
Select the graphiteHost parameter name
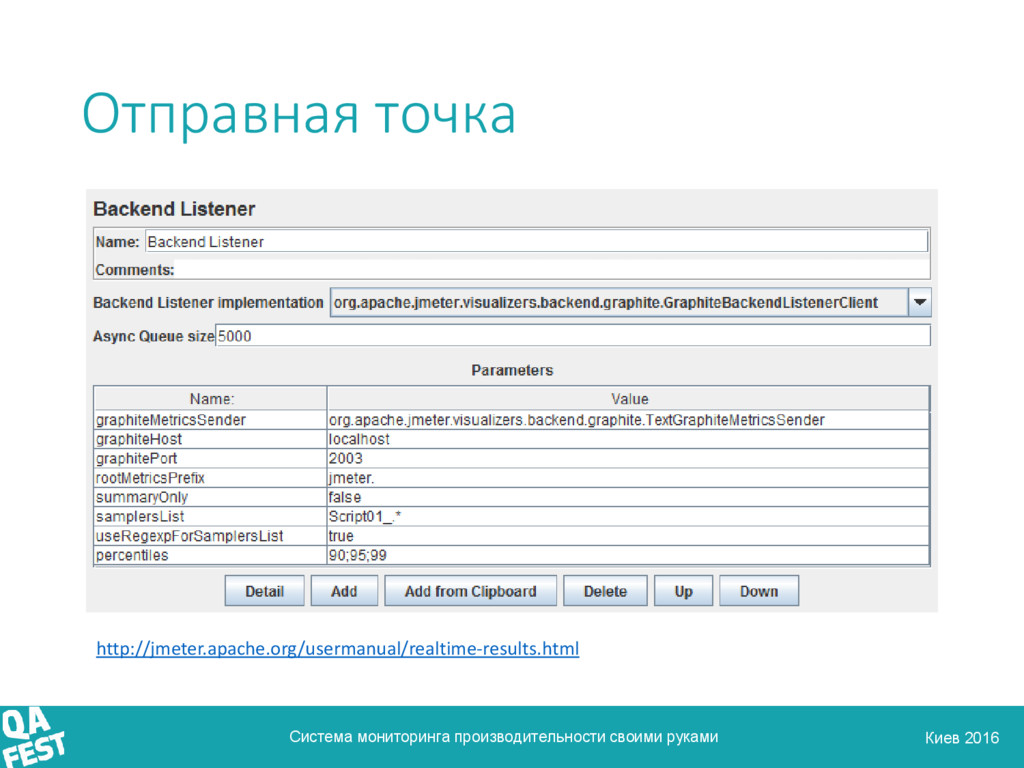click(210, 439)
